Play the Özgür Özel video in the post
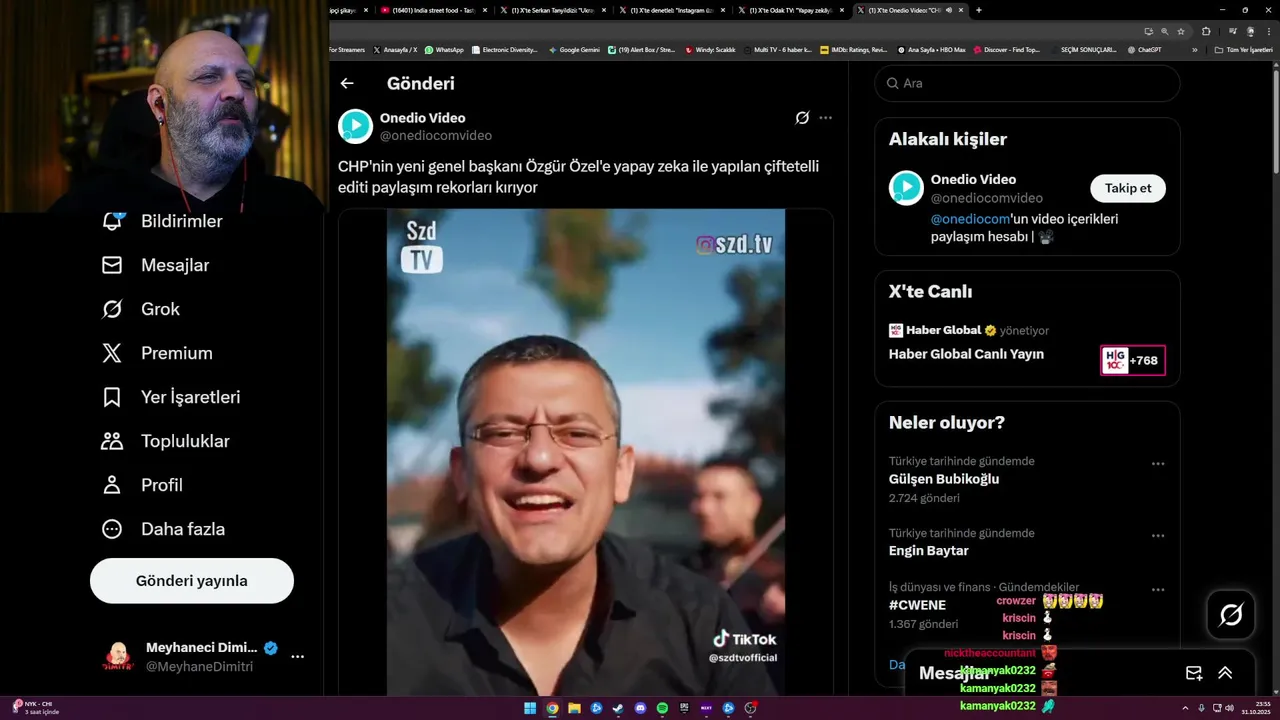Screen dimensions: 1280x720 pos(586,452)
